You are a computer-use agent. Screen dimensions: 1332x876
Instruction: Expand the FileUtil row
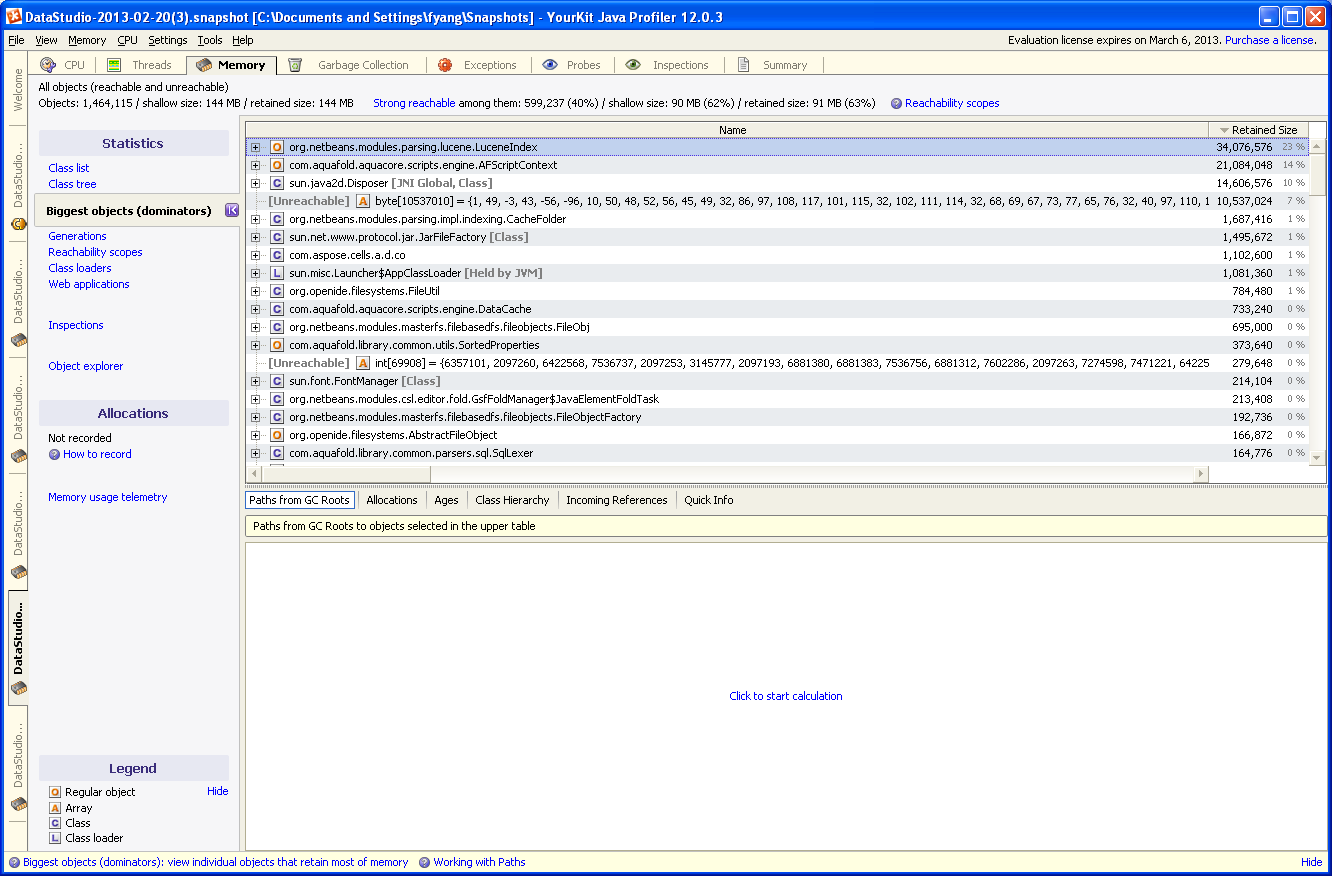[x=256, y=291]
